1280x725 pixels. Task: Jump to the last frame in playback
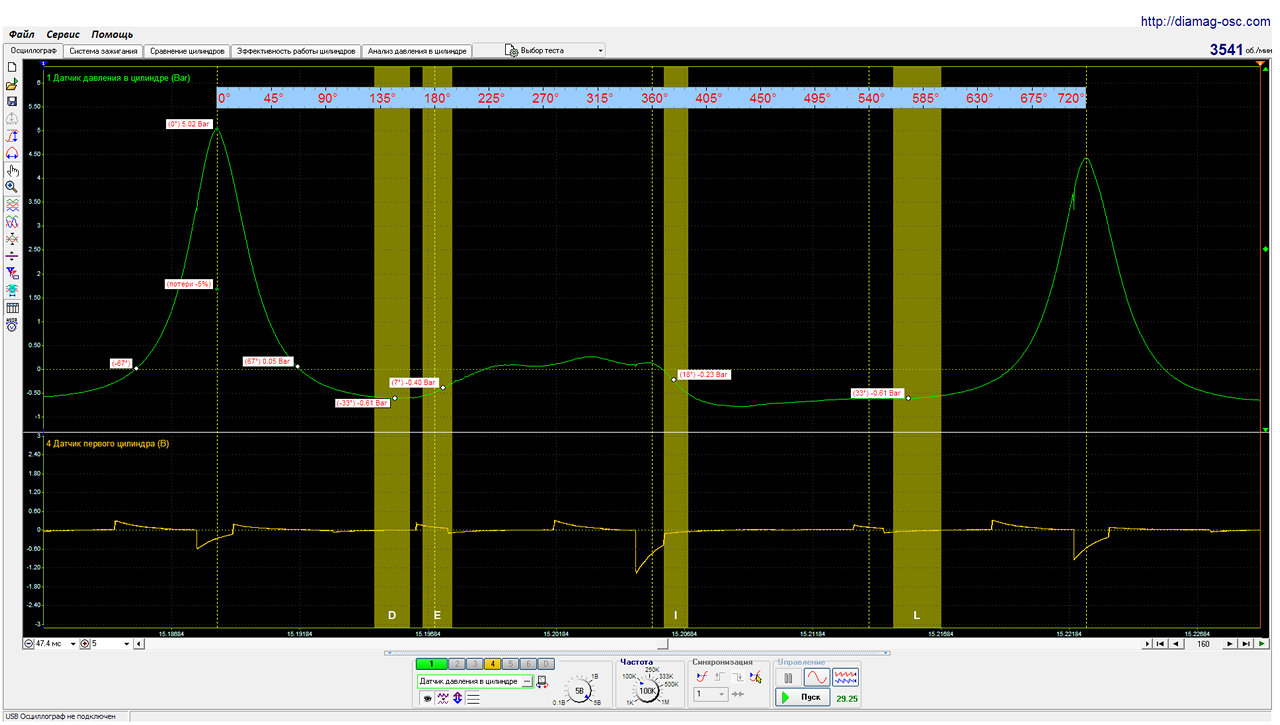pos(1247,644)
